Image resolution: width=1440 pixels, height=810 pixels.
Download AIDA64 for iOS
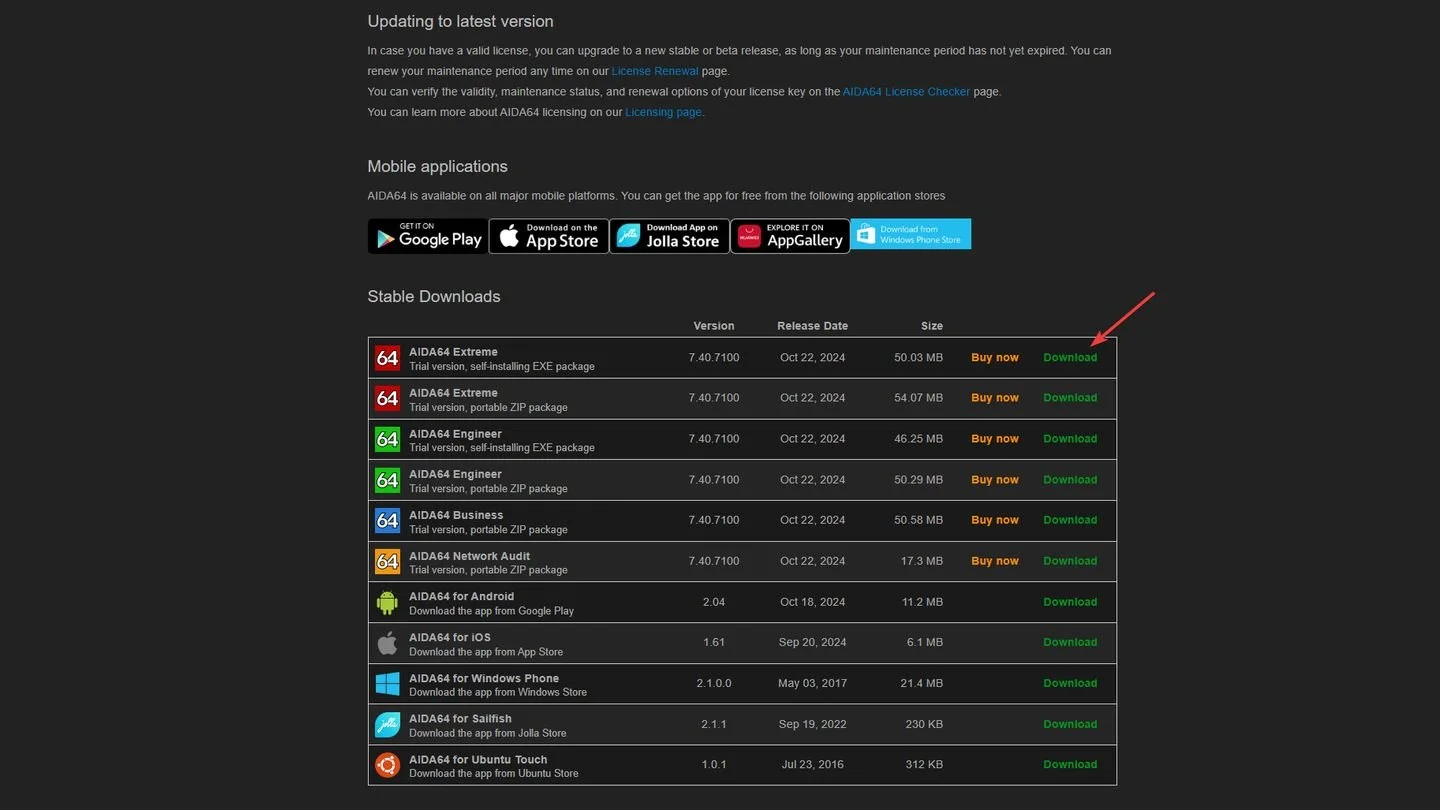1070,643
